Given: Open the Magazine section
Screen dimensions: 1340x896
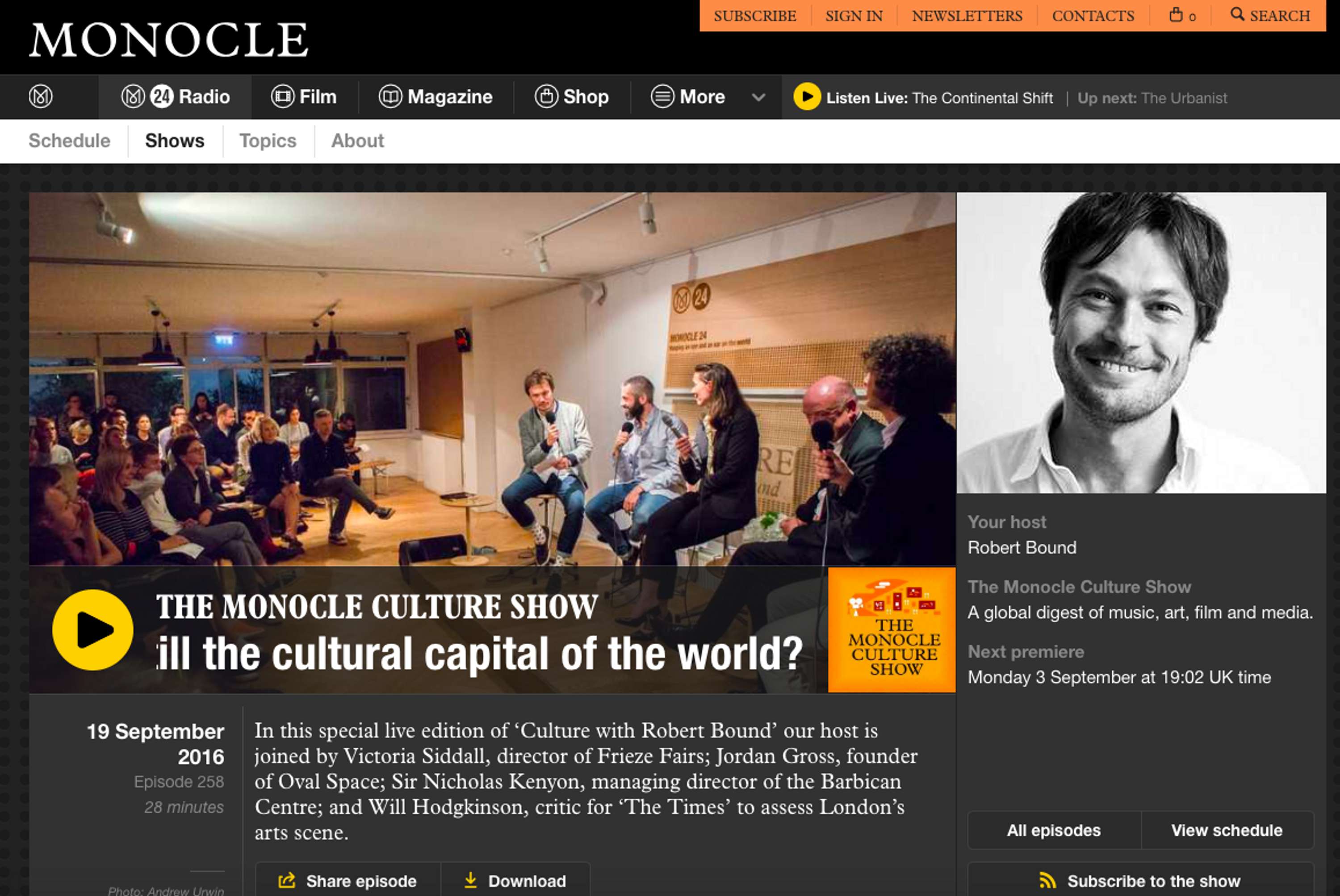Looking at the screenshot, I should (435, 96).
